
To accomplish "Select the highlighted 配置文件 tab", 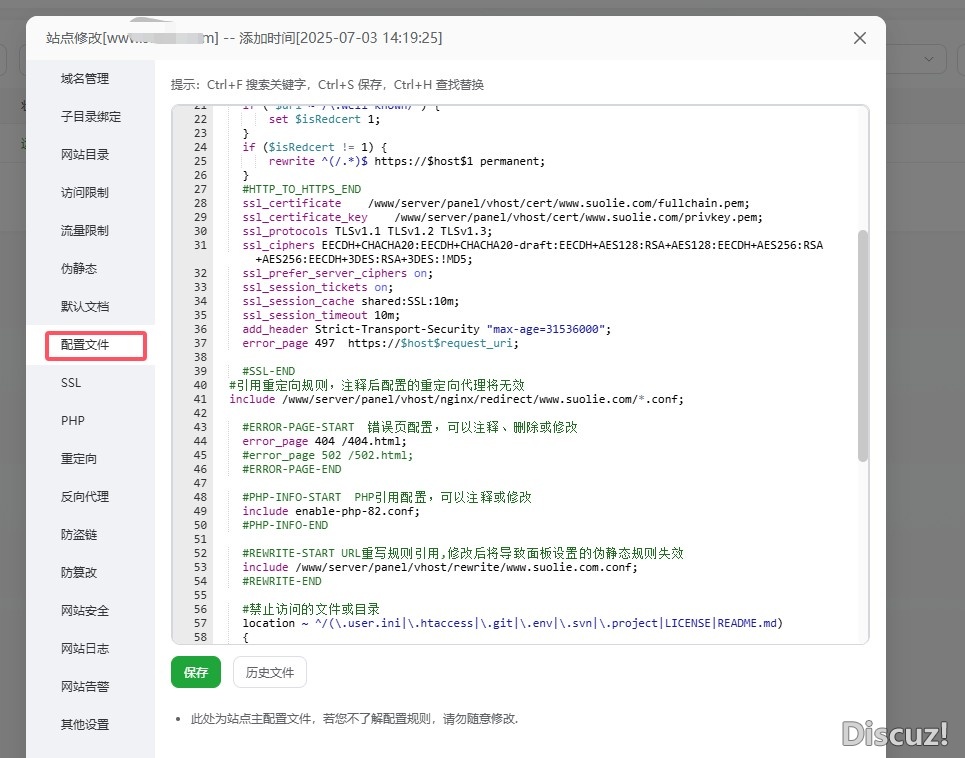I will (x=84, y=345).
